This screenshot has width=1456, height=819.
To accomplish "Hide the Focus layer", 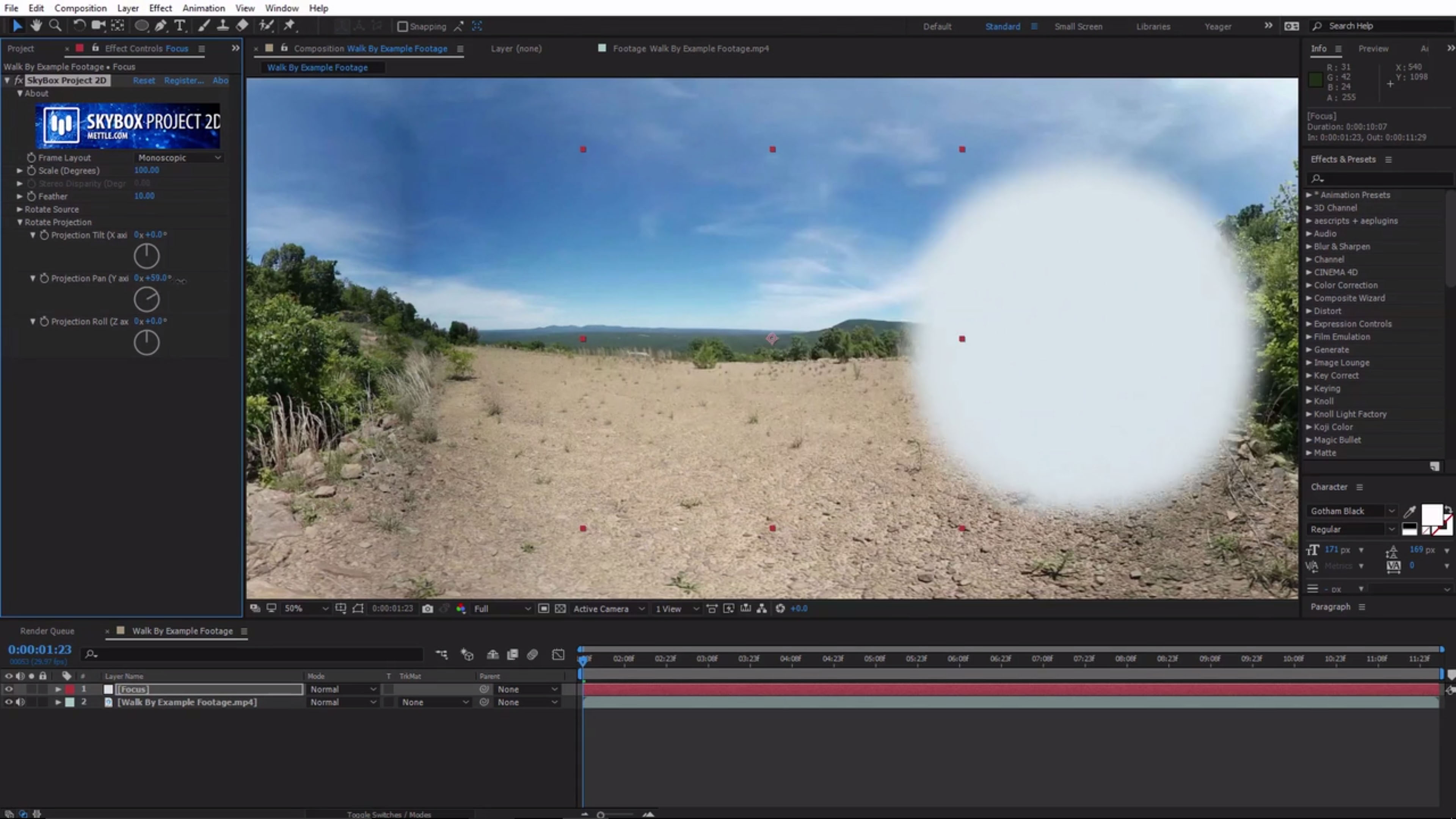I will pos(8,689).
